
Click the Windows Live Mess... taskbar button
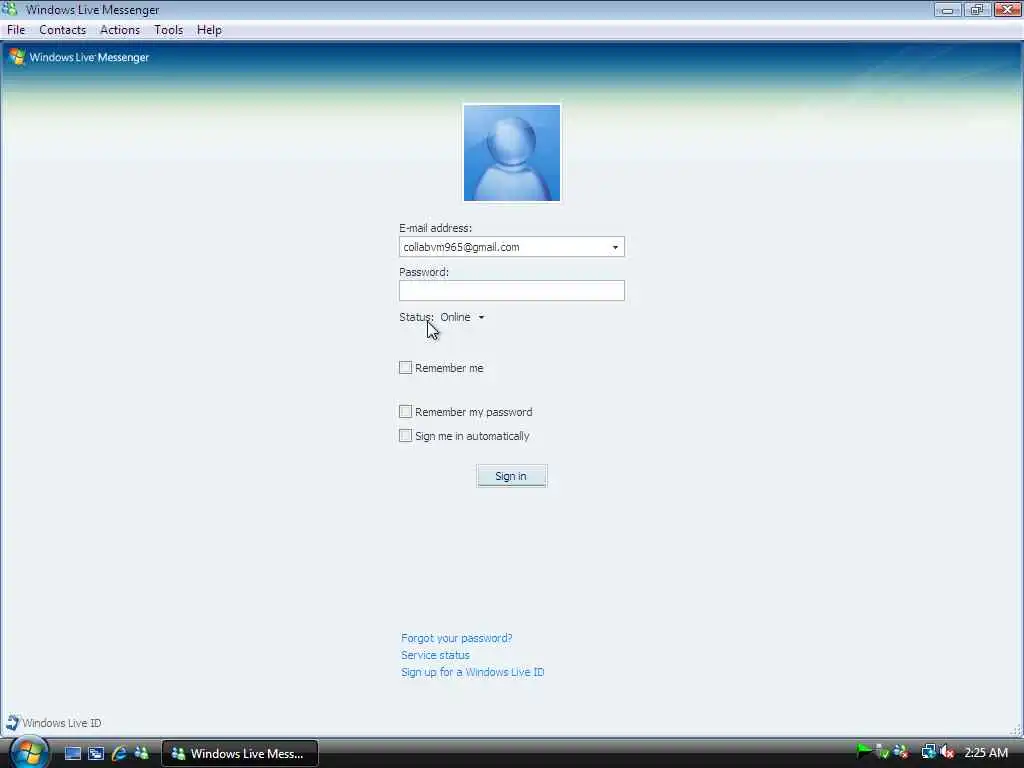(240, 754)
